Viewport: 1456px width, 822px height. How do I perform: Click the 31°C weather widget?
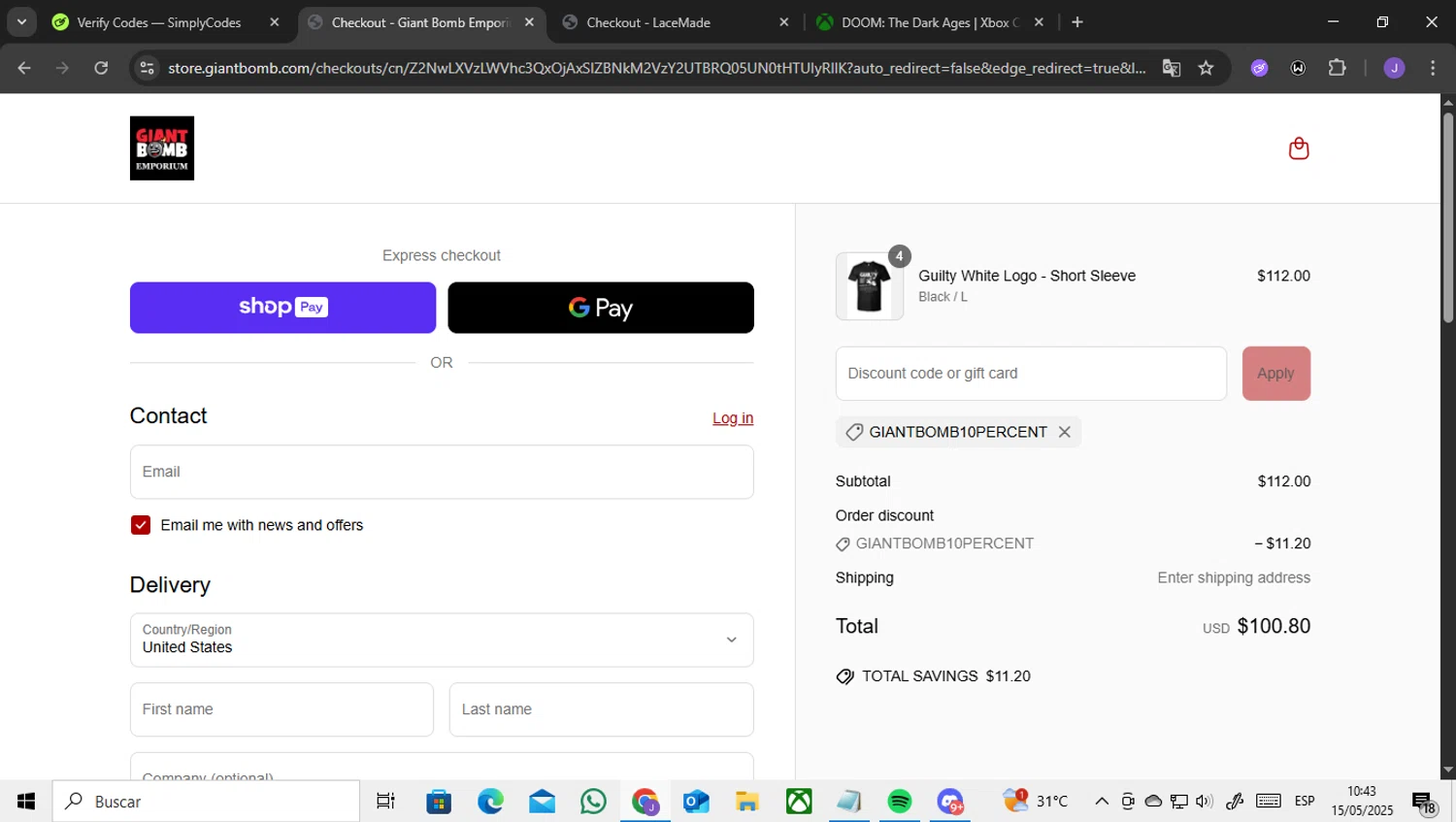1037,802
